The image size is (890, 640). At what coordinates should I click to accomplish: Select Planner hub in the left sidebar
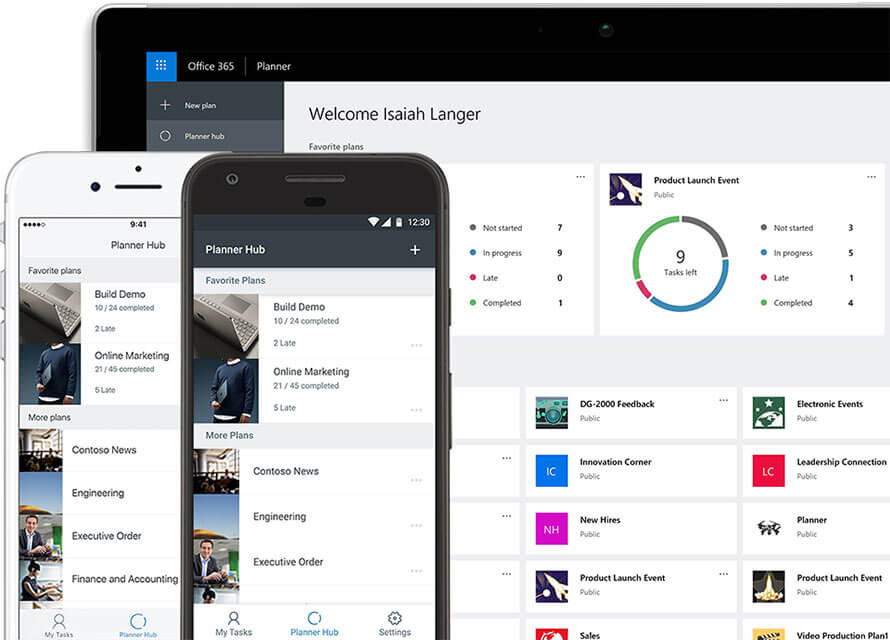point(204,136)
